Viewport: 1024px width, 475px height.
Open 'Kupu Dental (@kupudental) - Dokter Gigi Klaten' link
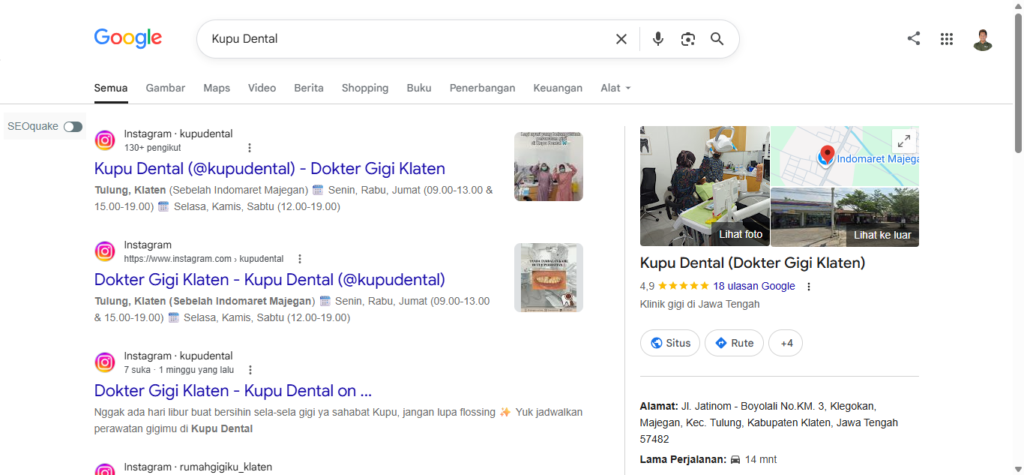pyautogui.click(x=270, y=169)
